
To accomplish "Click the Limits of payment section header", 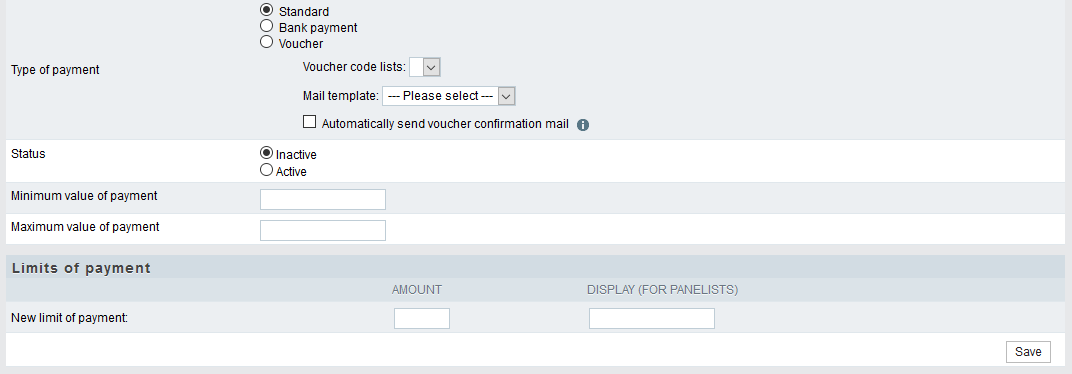I will coord(81,268).
